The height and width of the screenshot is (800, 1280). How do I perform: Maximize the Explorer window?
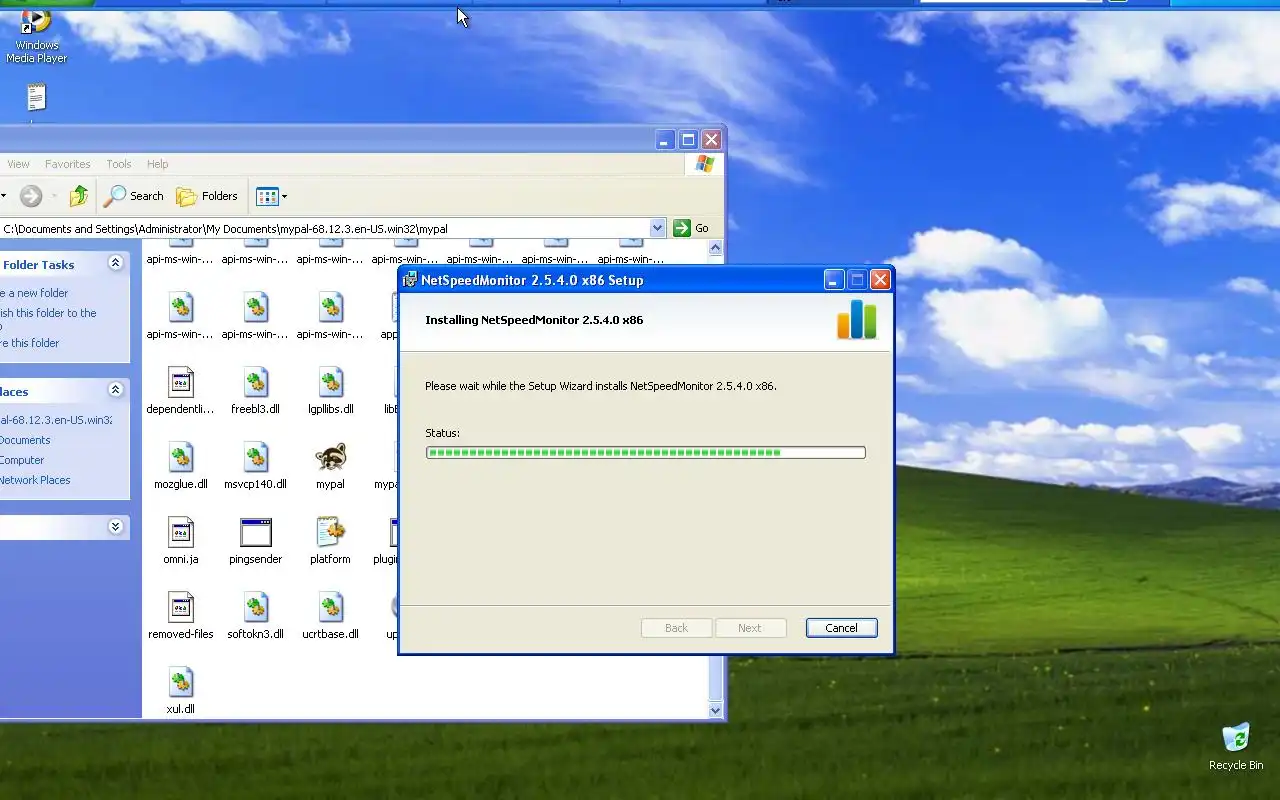click(x=688, y=140)
